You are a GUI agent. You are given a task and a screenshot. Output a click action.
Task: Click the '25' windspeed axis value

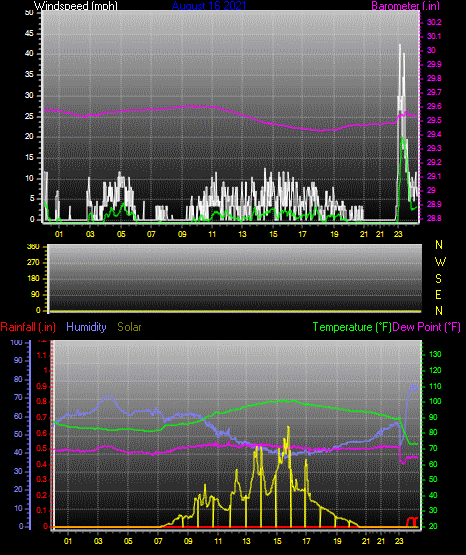click(x=29, y=116)
